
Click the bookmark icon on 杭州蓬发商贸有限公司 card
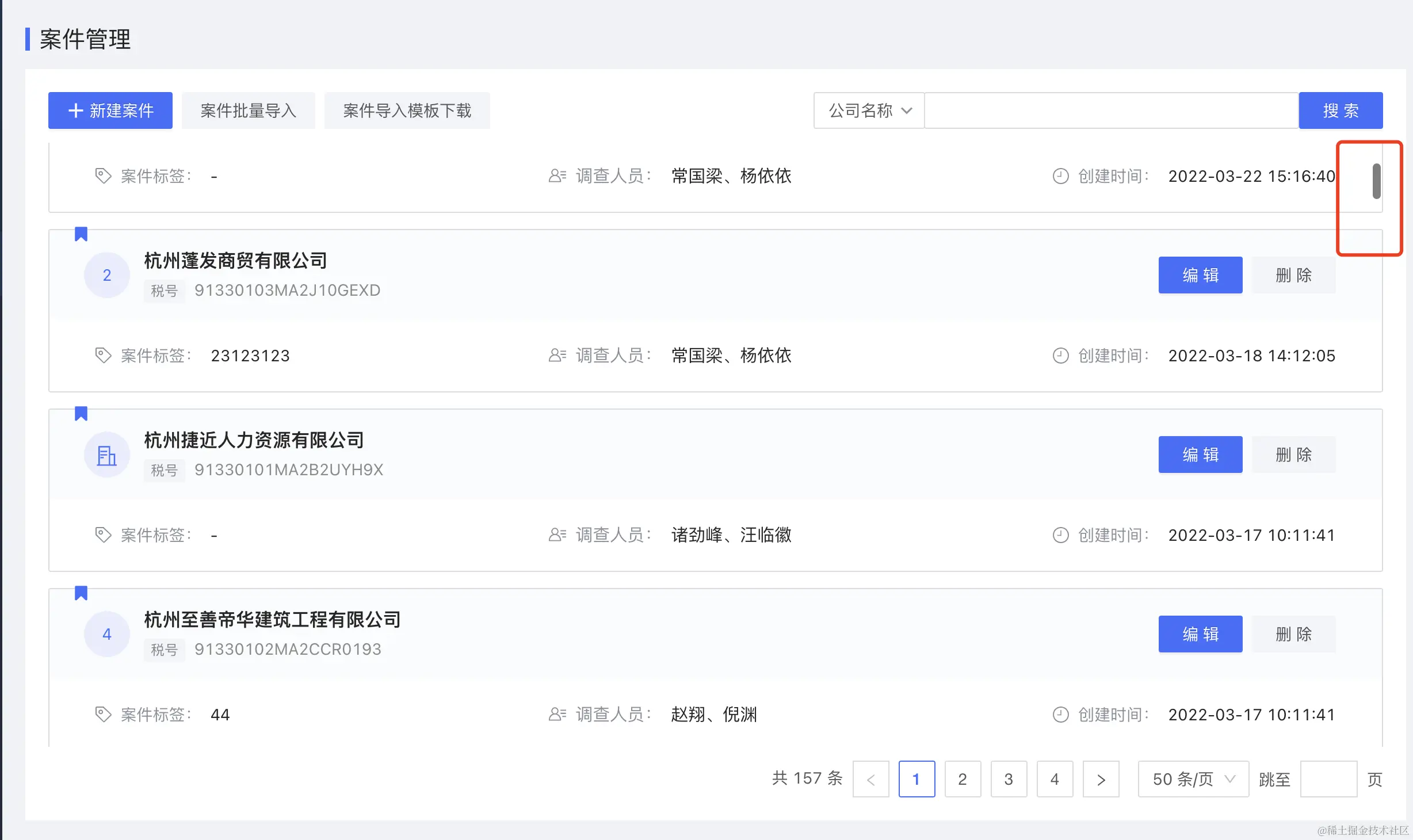[81, 234]
